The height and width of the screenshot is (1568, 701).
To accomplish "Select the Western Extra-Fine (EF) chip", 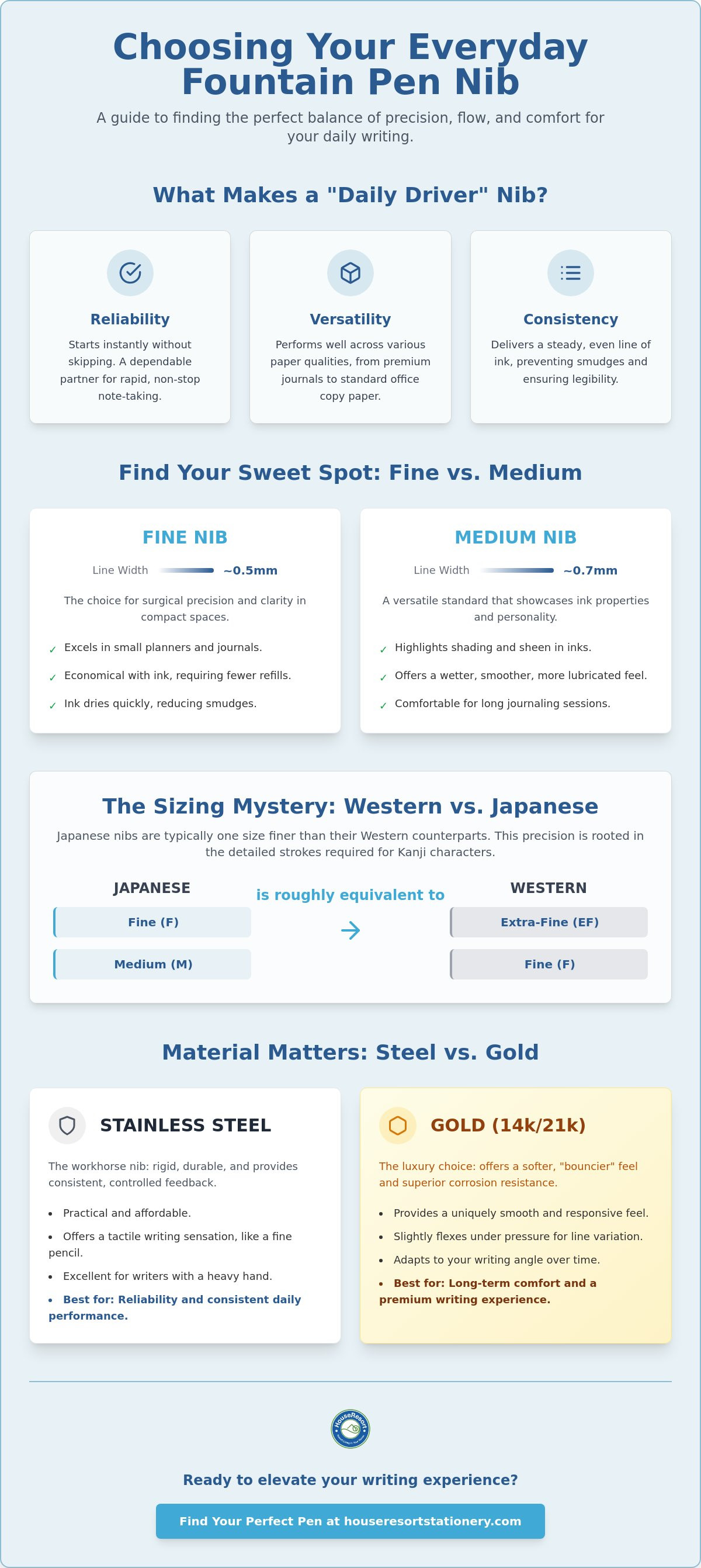I will pos(549,922).
